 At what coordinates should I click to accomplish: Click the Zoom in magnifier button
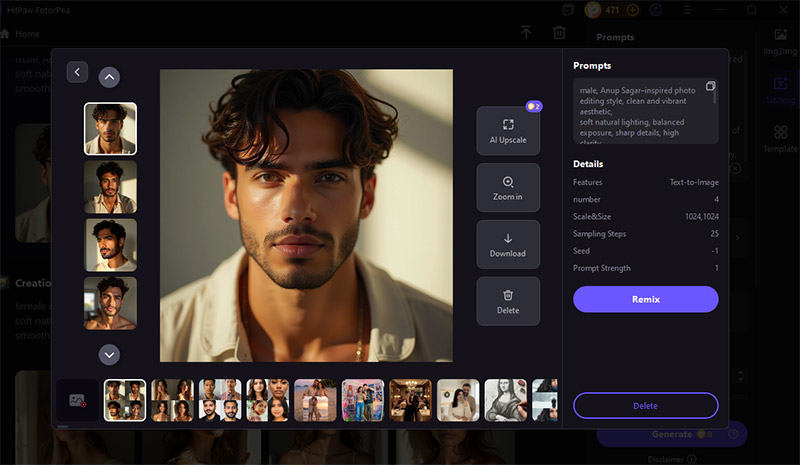pos(508,188)
